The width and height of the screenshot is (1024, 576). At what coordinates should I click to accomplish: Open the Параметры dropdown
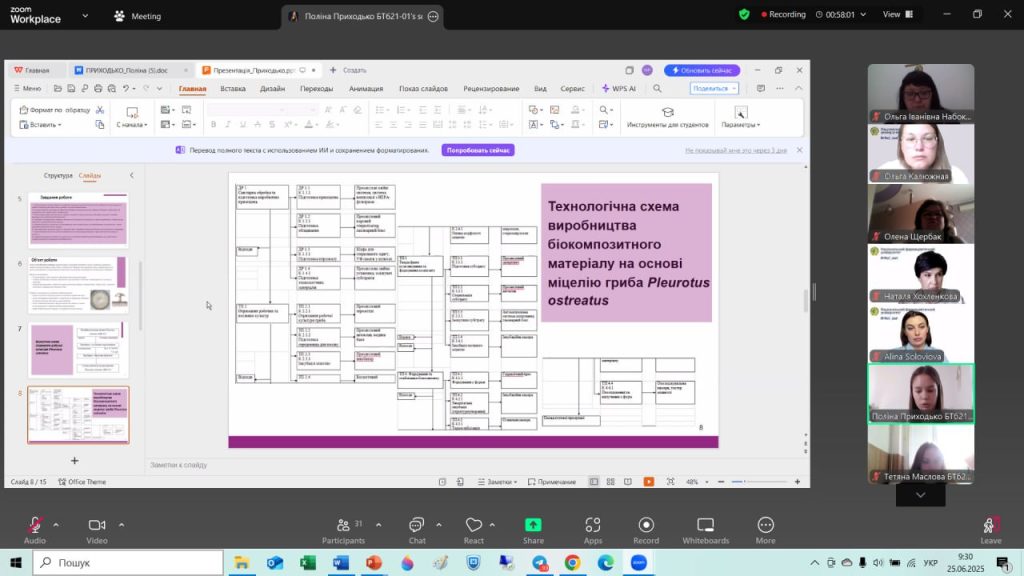pyautogui.click(x=741, y=117)
